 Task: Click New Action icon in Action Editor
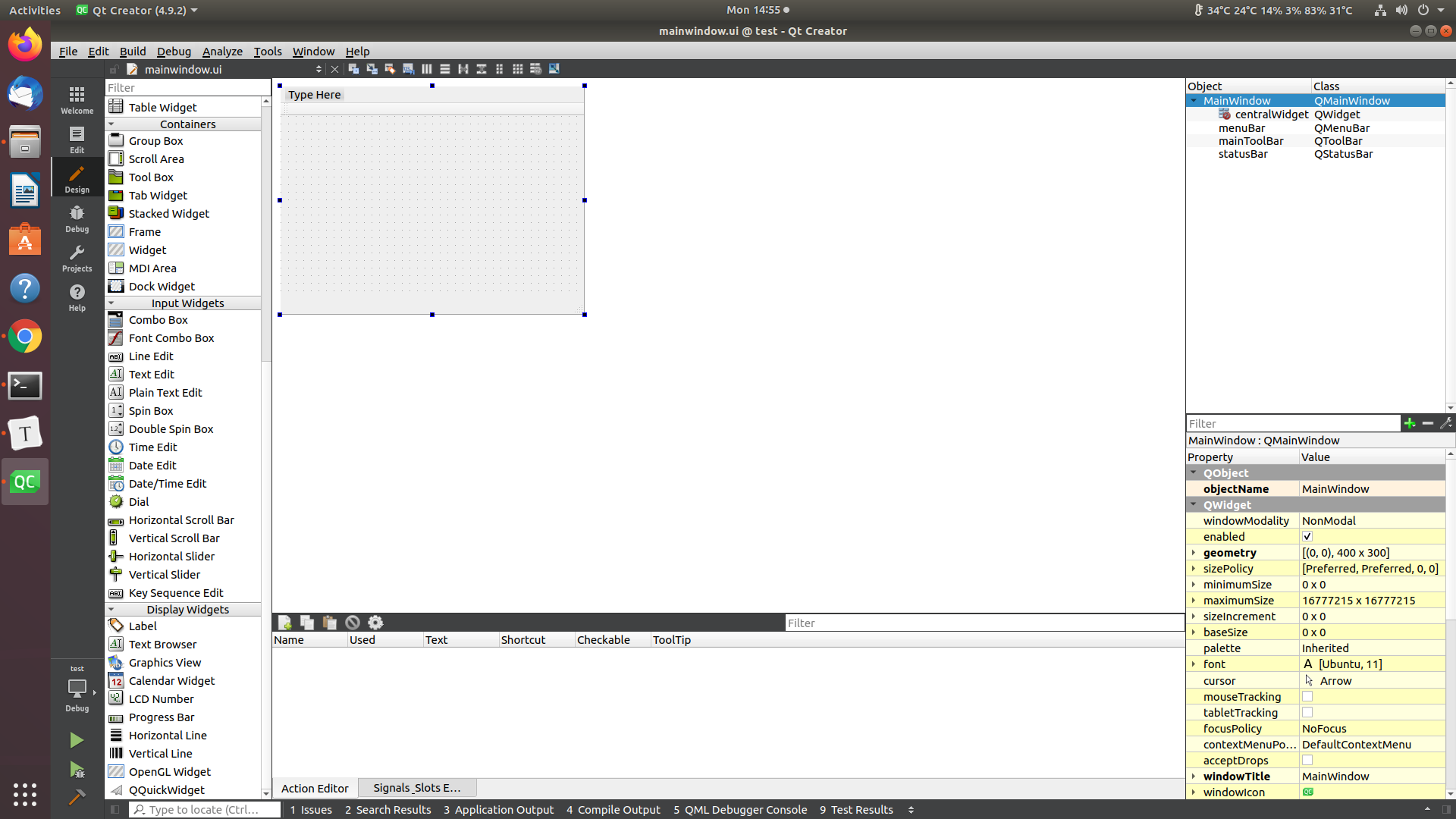coord(285,623)
